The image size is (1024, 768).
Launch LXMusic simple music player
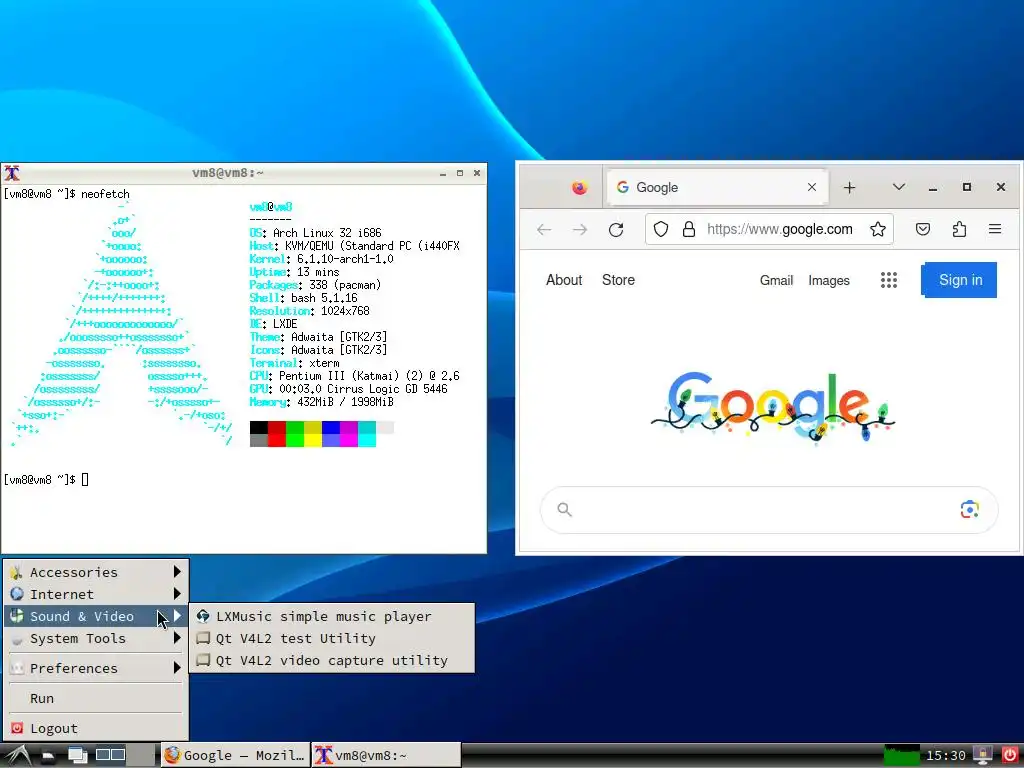pyautogui.click(x=332, y=616)
